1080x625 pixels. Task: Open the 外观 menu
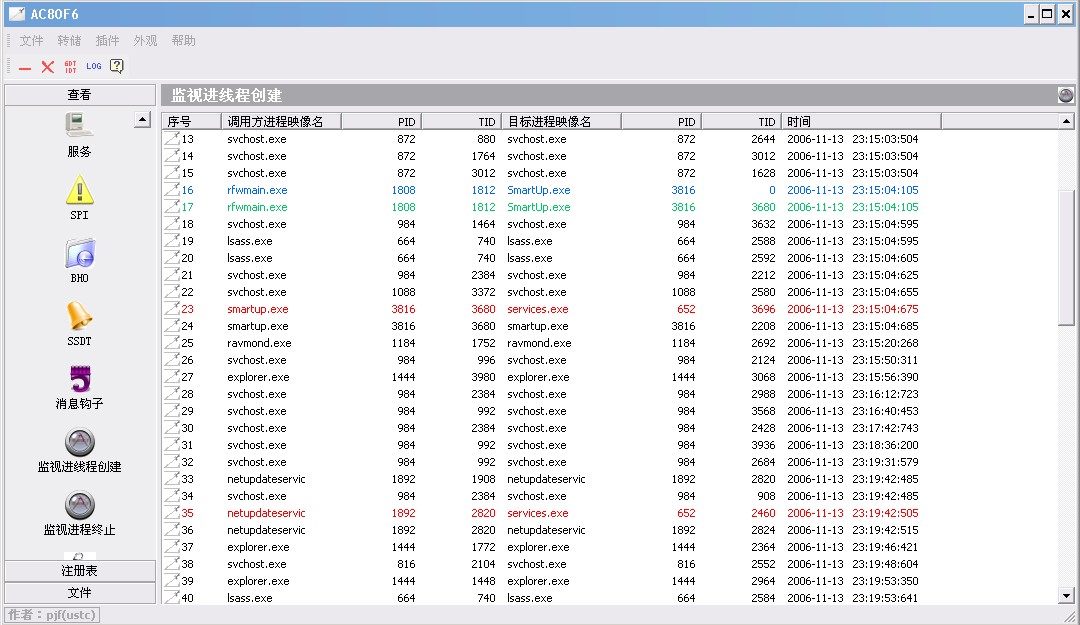coord(145,41)
